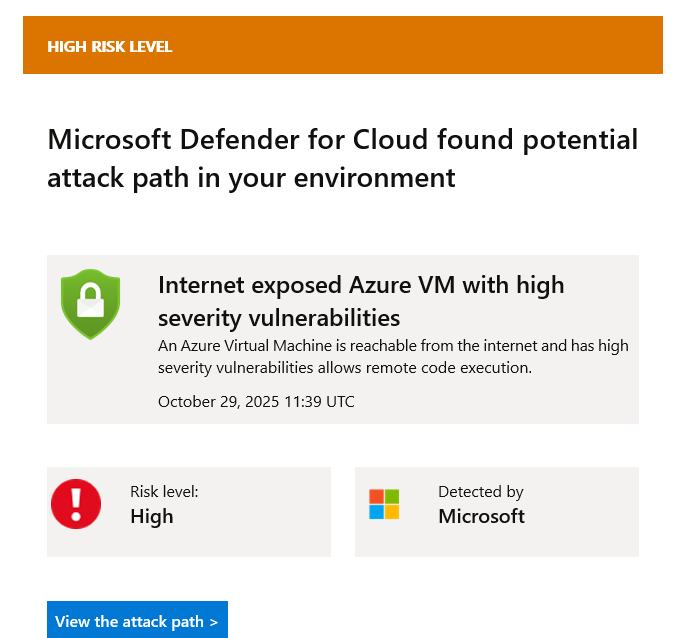The image size is (687, 638).
Task: Click the red square in Microsoft logo
Action: 376,496
